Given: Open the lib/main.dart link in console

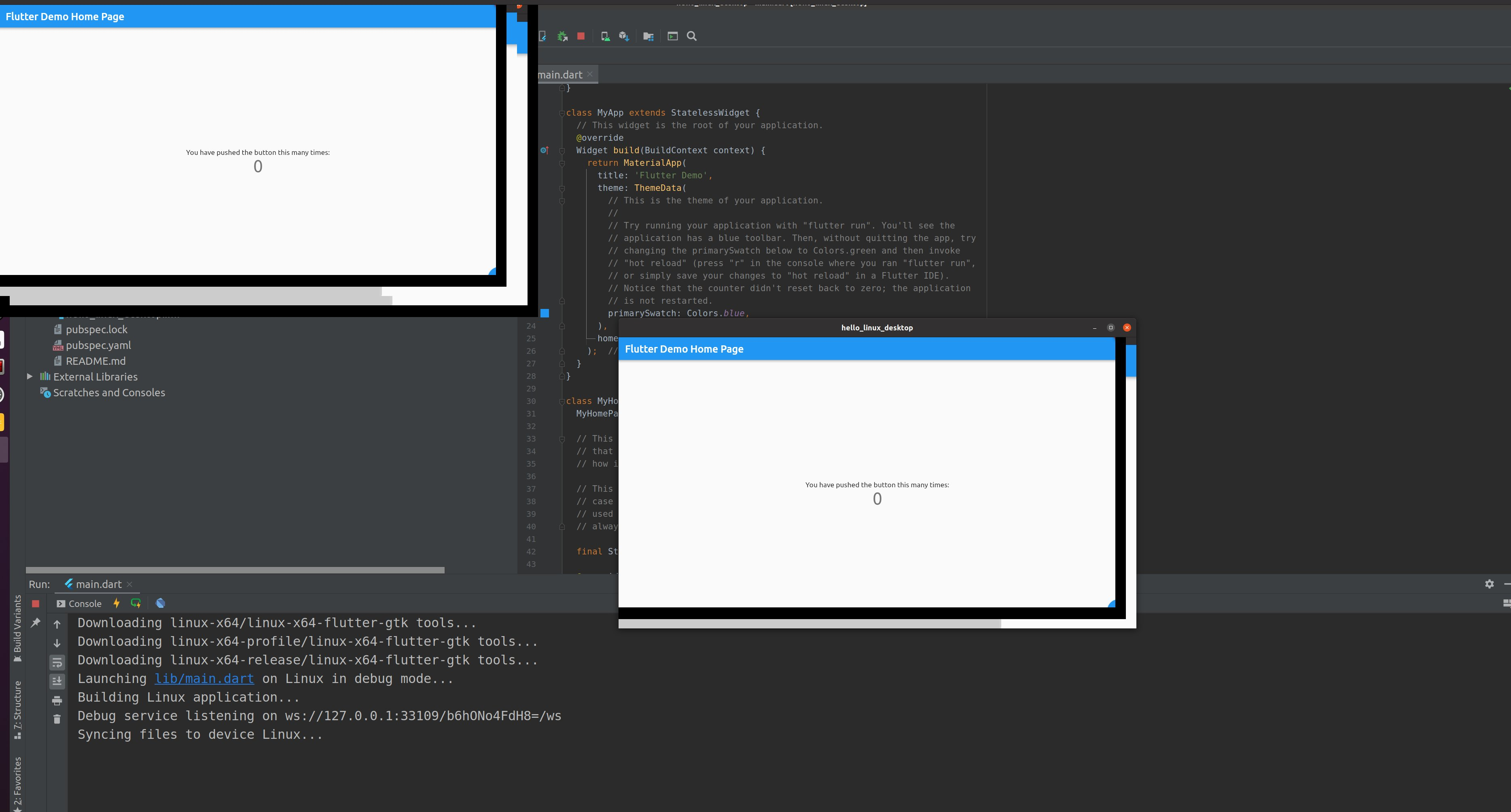Looking at the screenshot, I should (x=204, y=678).
